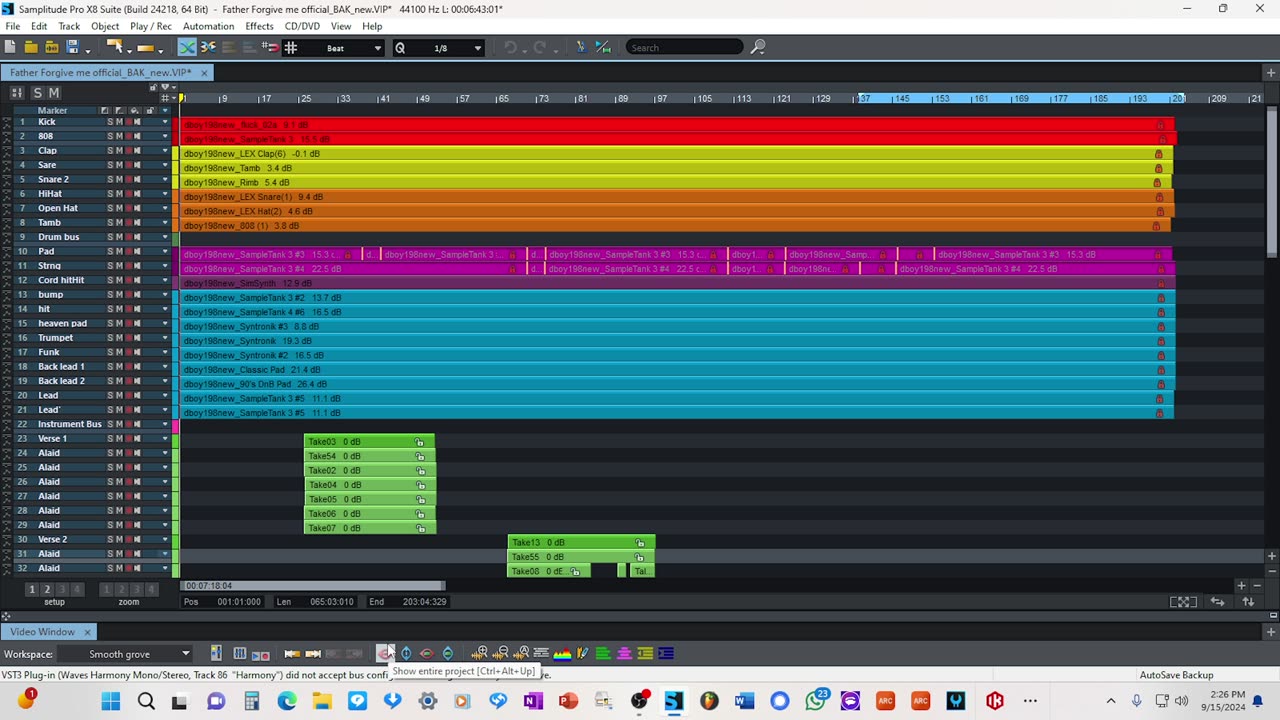Expand the Open Hat track menu arrow
Viewport: 1280px width, 720px height.
click(x=165, y=208)
